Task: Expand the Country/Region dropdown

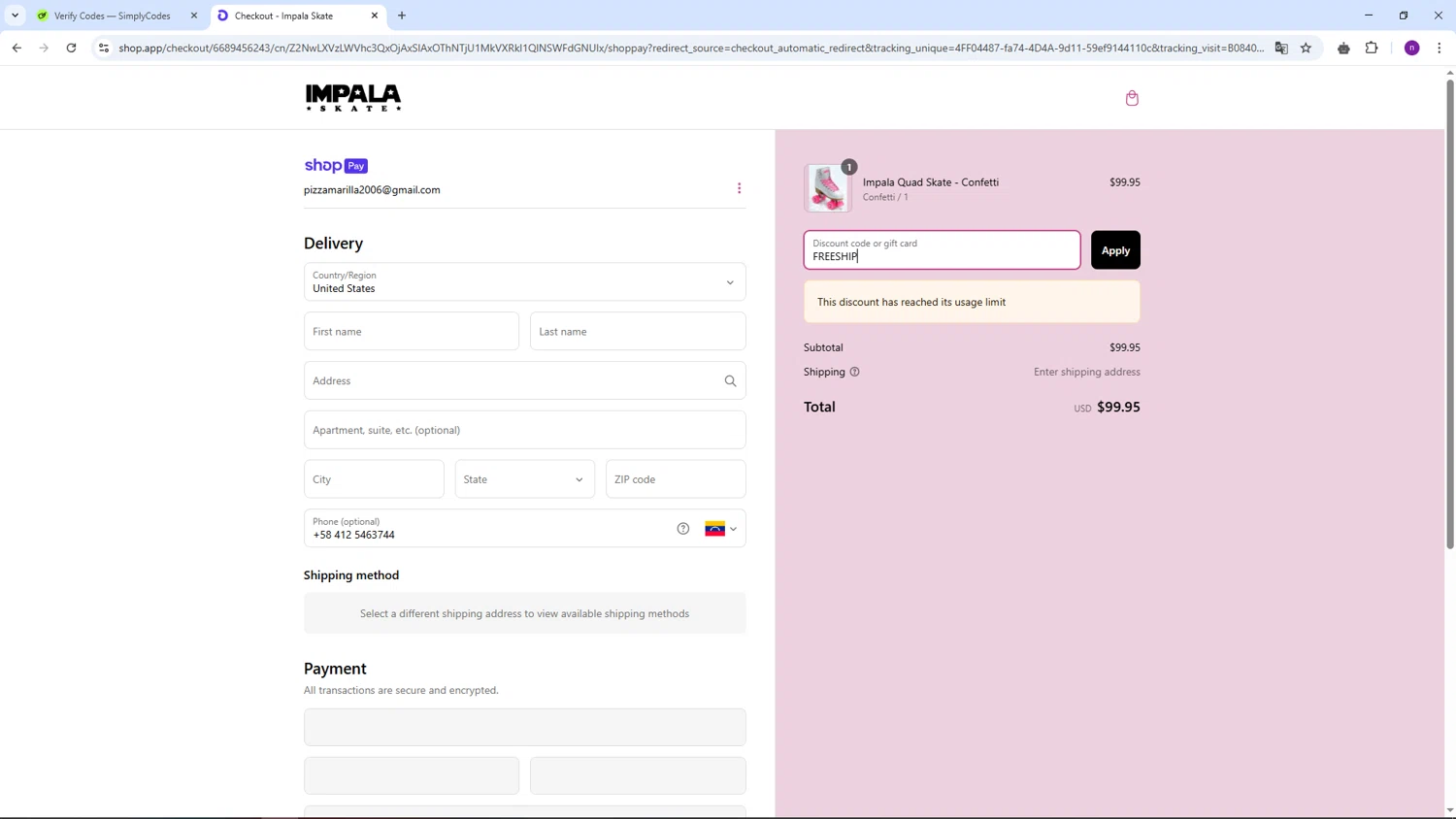Action: [x=524, y=281]
